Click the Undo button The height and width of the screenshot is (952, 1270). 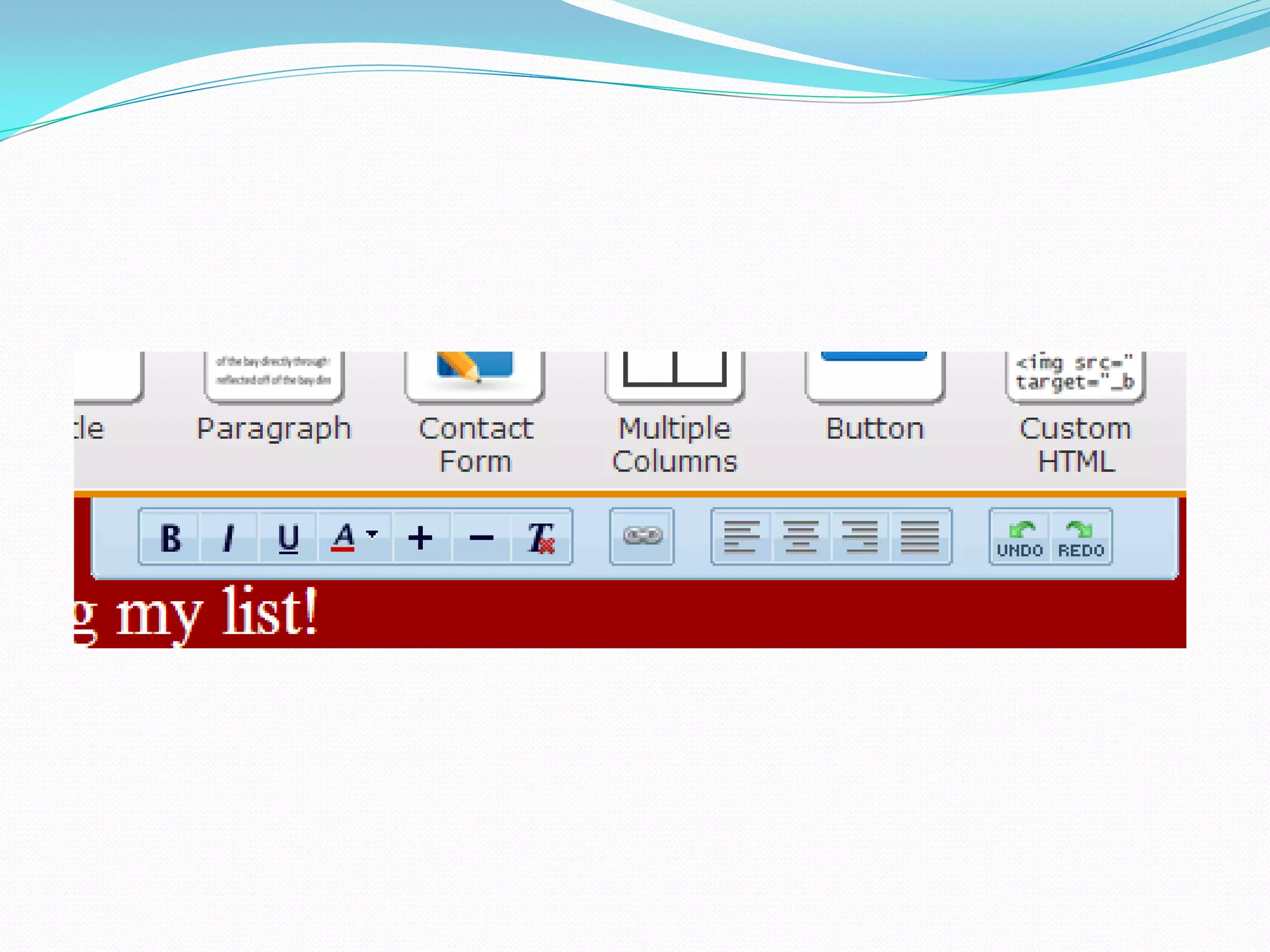click(1020, 537)
